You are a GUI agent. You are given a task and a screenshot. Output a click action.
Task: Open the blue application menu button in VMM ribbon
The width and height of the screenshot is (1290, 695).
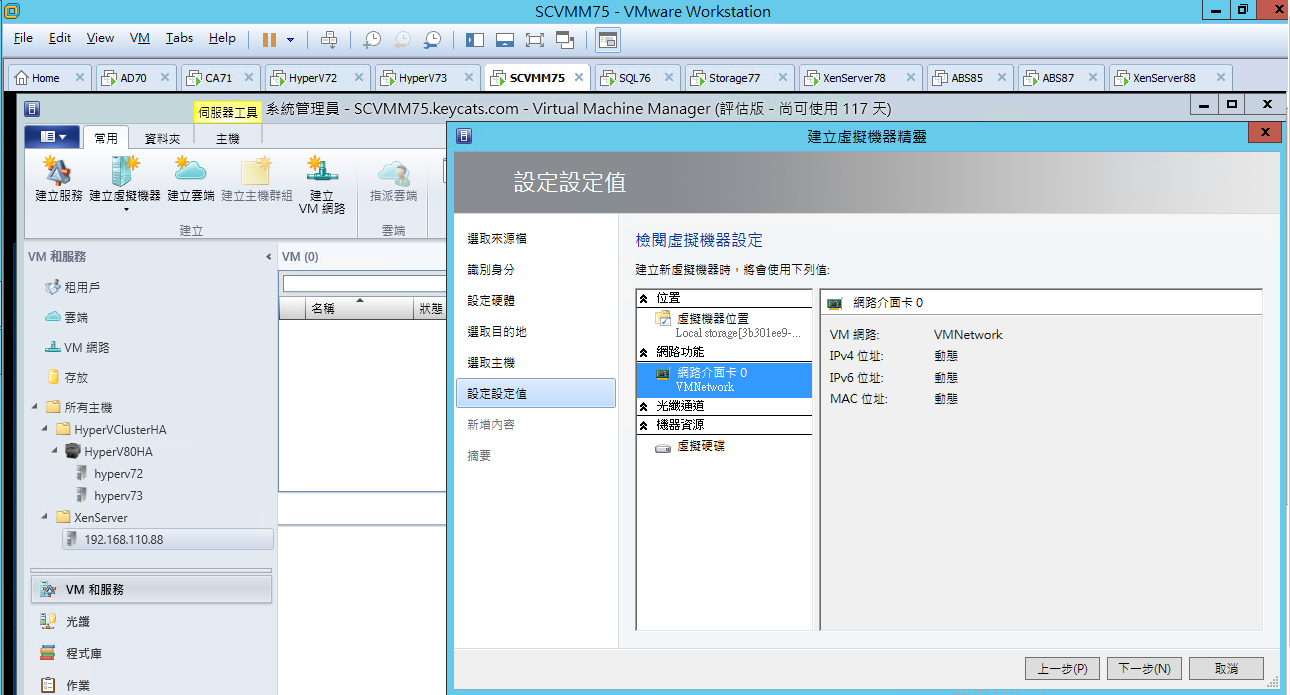coord(52,137)
